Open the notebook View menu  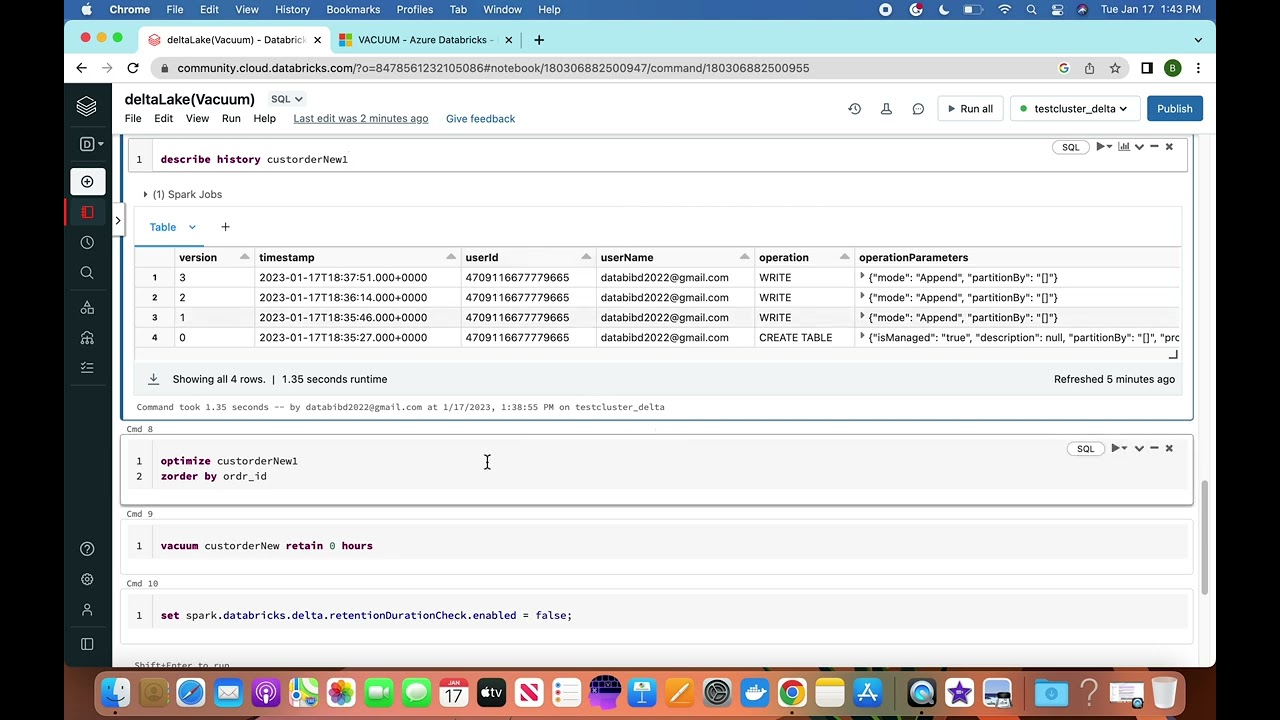point(197,118)
